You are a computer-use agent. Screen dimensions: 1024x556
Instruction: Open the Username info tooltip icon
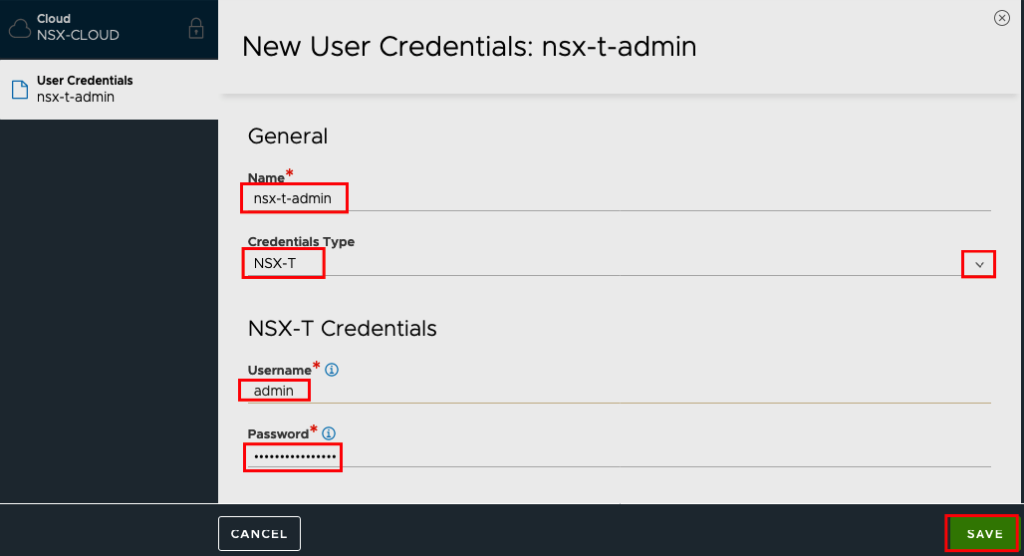332,370
